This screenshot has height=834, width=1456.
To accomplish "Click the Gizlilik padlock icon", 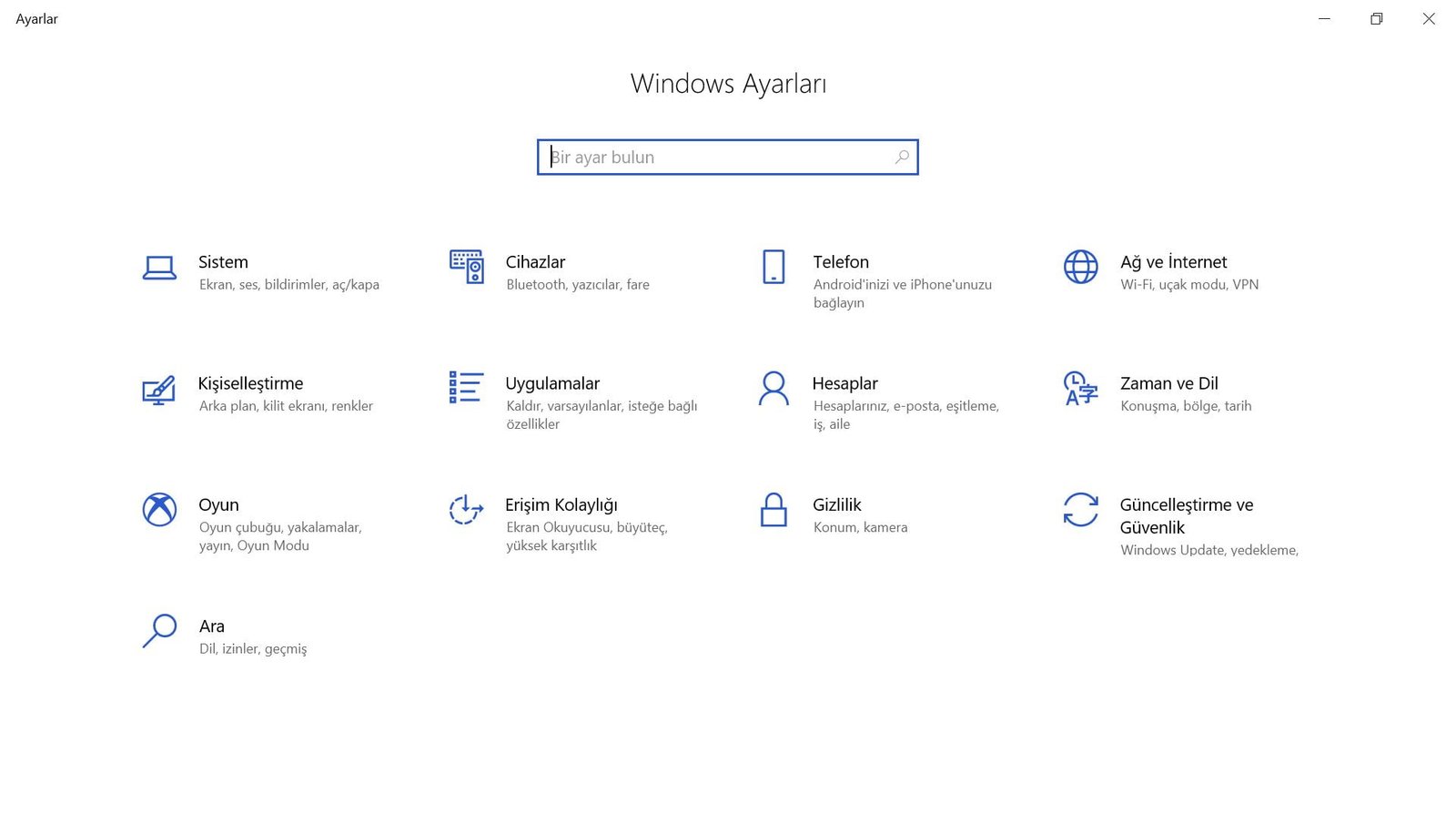I will (773, 510).
